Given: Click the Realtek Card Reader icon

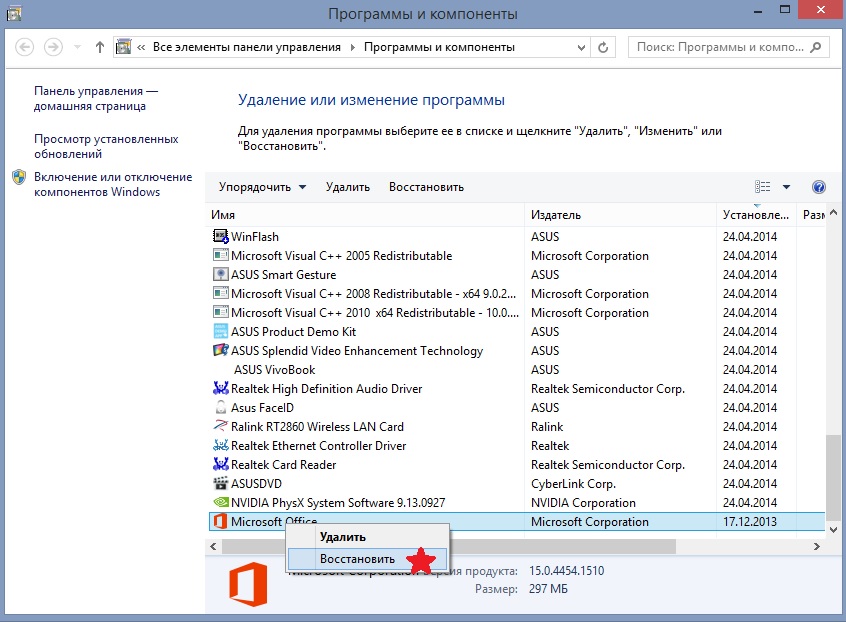Looking at the screenshot, I should coord(221,464).
